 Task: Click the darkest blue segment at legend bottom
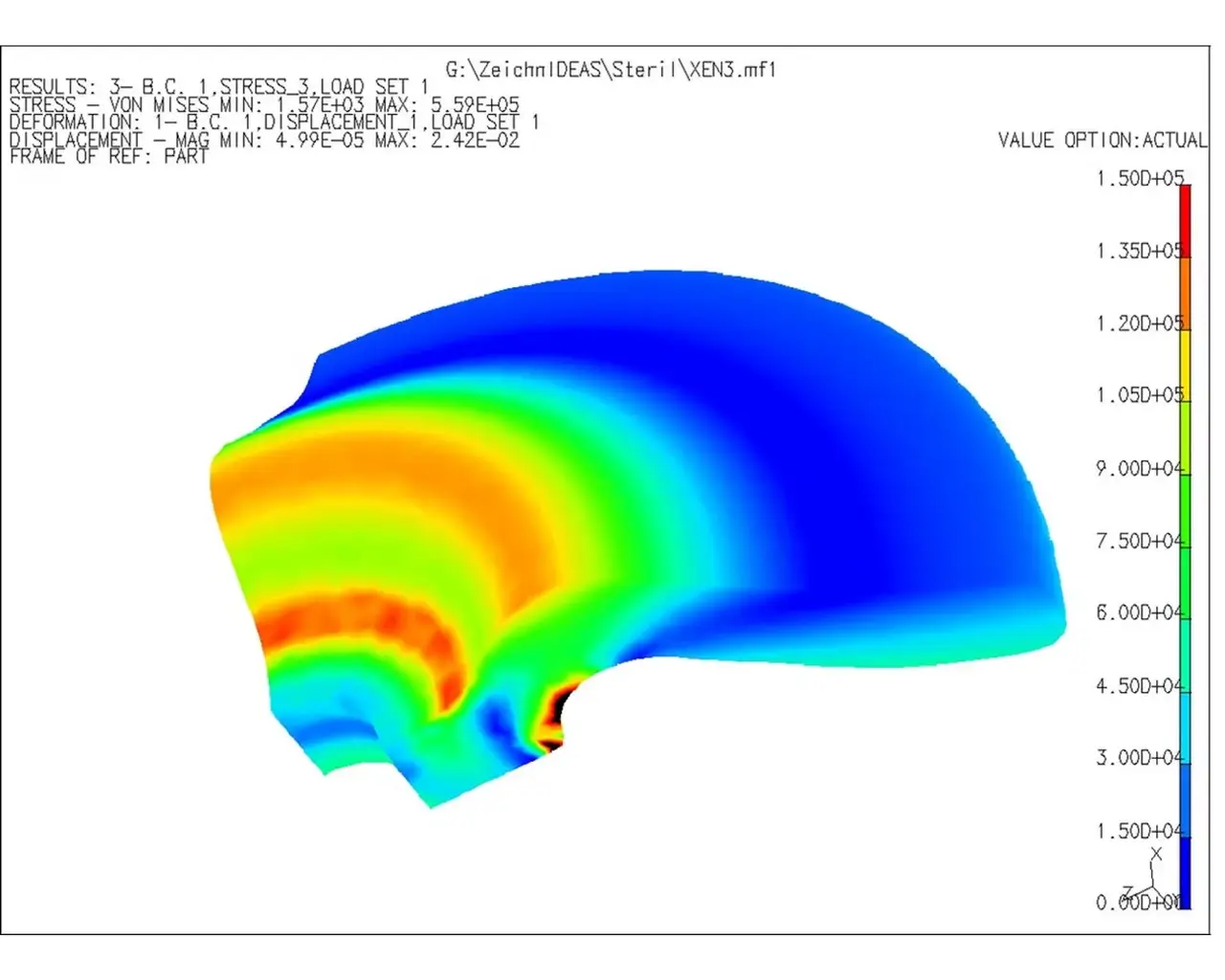[x=1185, y=871]
